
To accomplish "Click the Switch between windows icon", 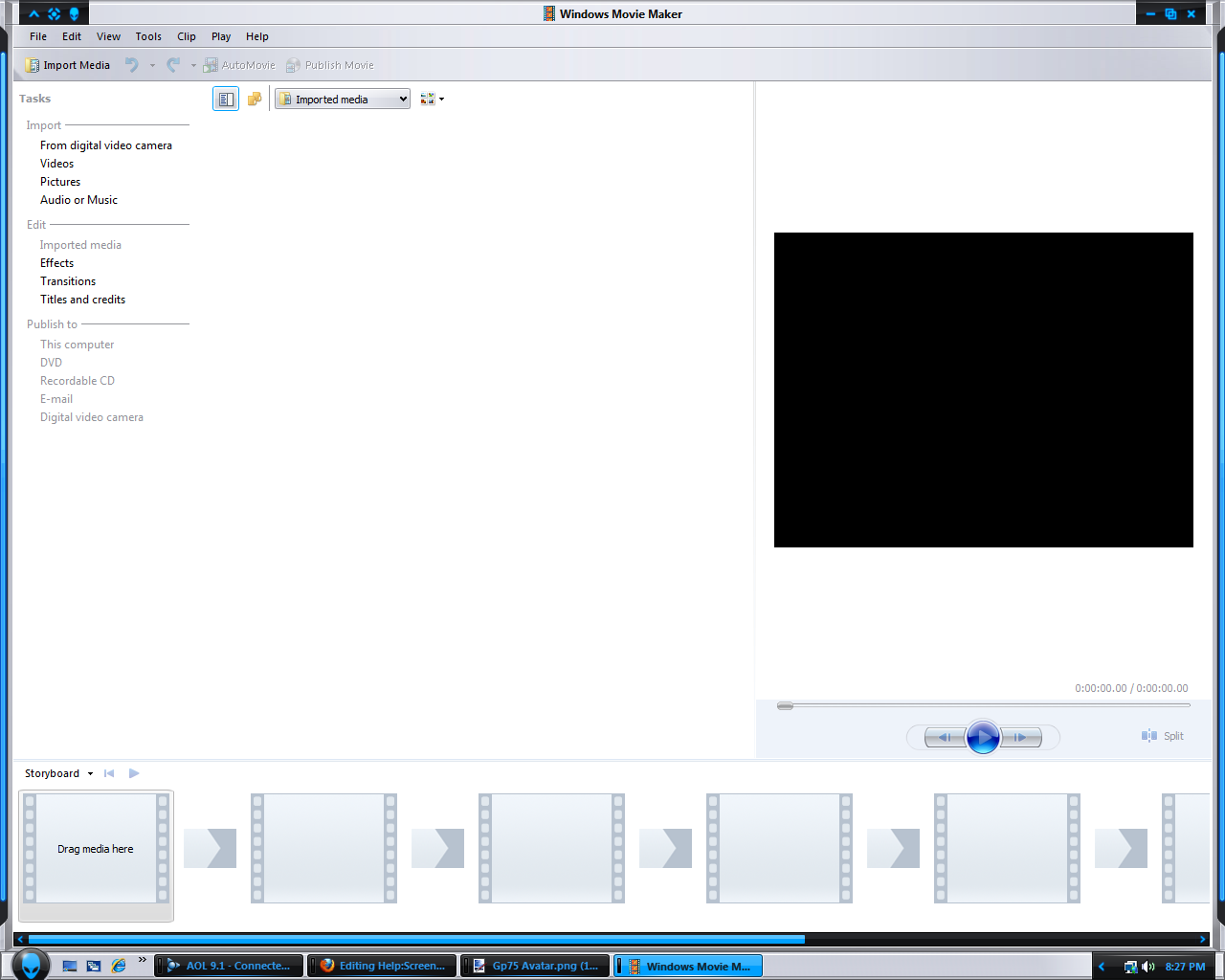I will tap(94, 966).
